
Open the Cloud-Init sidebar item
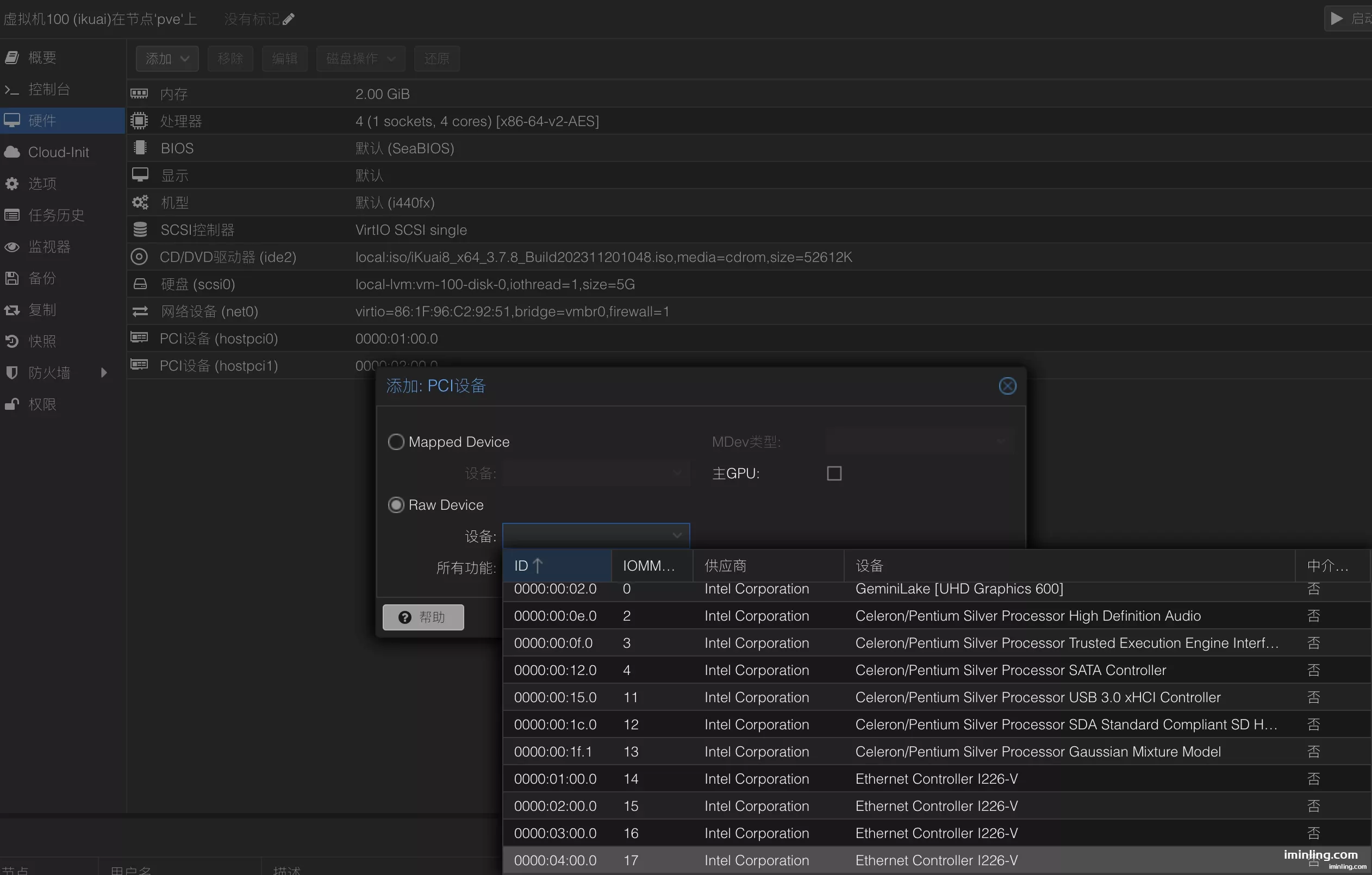62,152
